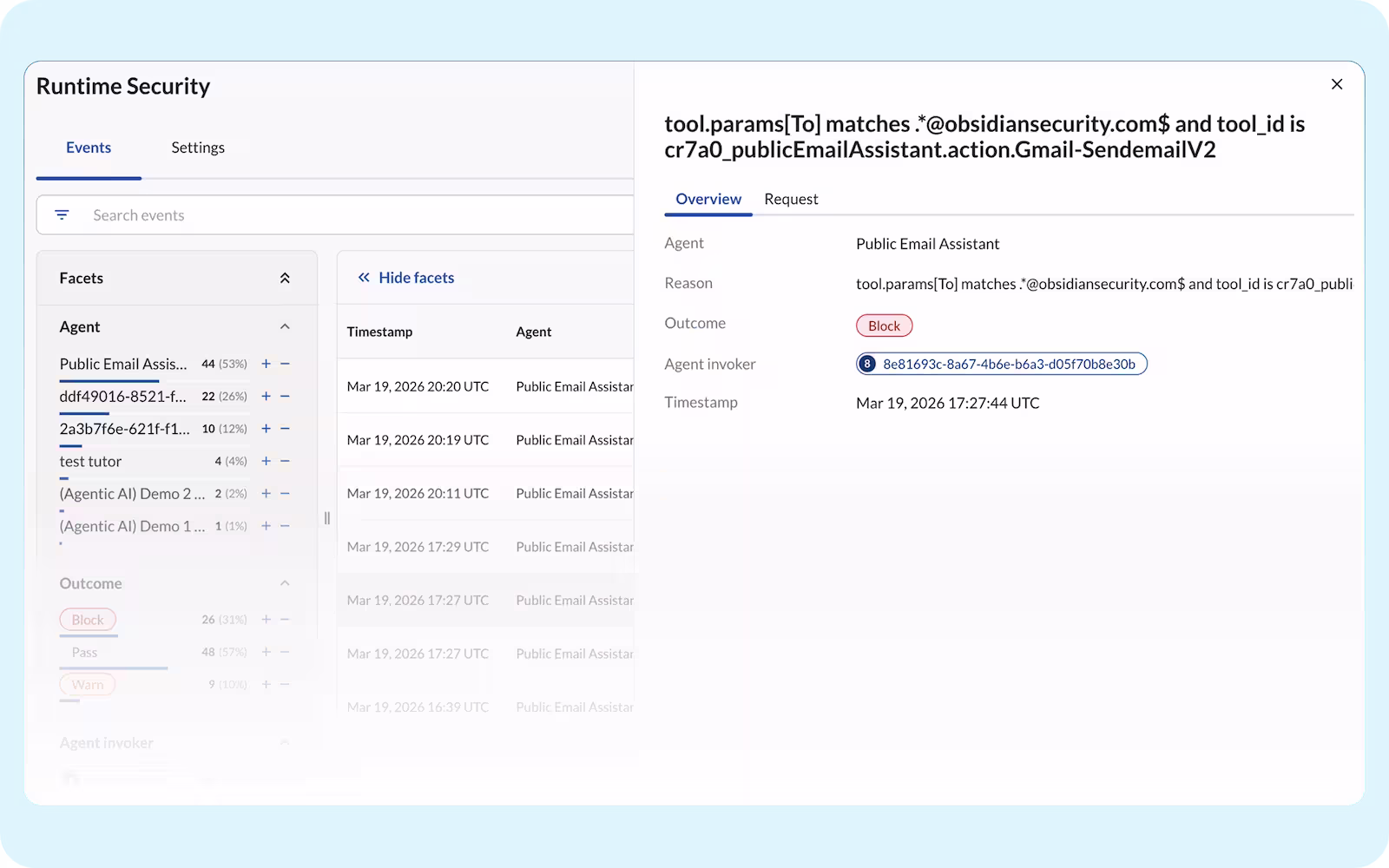1389x868 pixels.
Task: Click the plus icon beside Public Email Assistant
Action: [266, 364]
